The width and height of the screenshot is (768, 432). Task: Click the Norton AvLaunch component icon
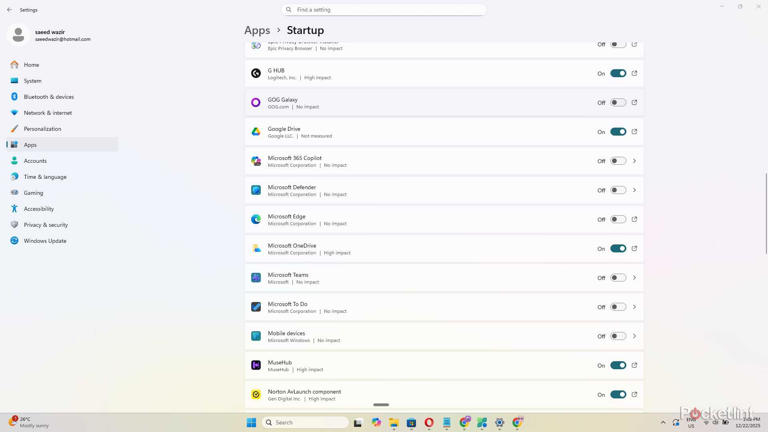[256, 395]
